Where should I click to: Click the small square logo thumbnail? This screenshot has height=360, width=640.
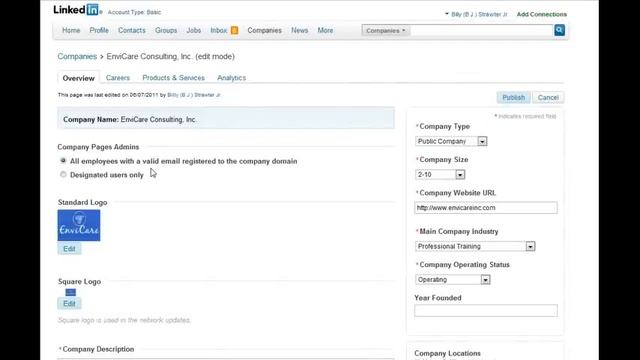coord(71,292)
